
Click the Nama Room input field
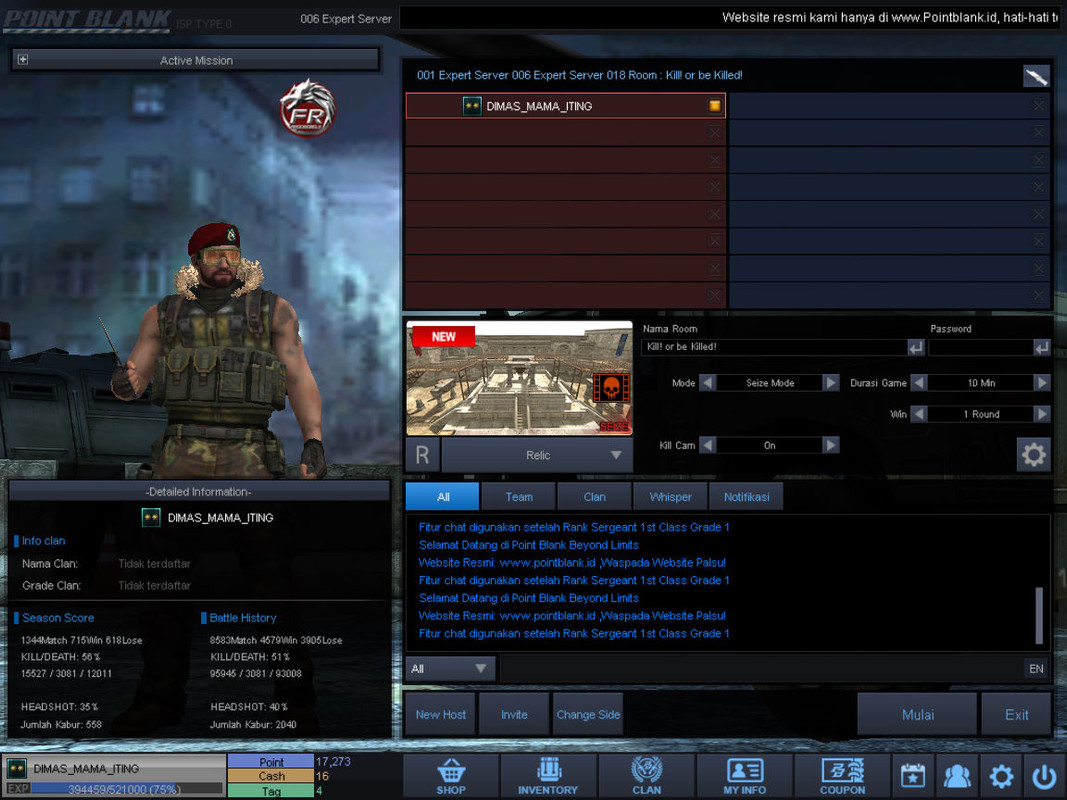click(x=774, y=347)
